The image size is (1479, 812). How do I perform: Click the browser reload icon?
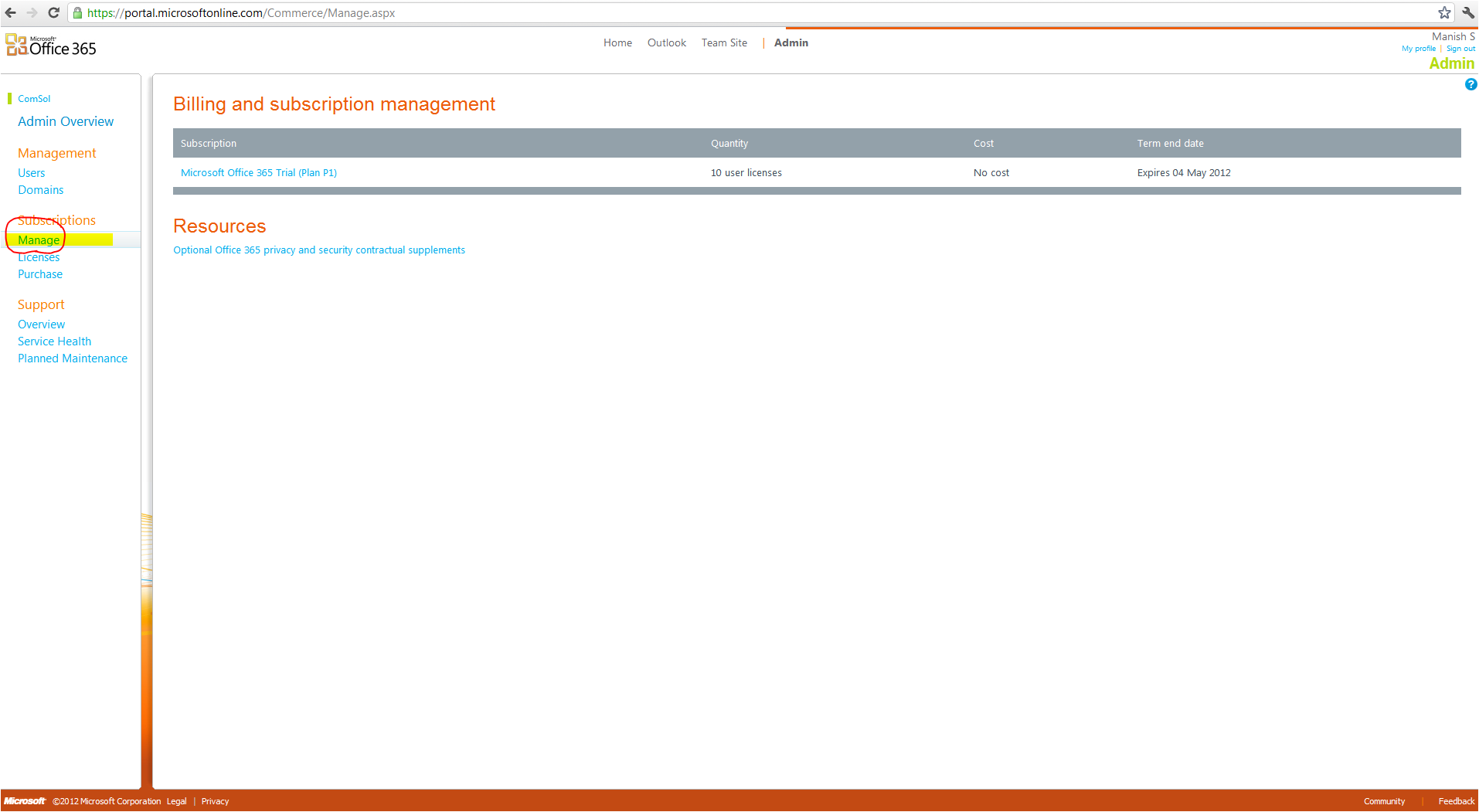pos(53,12)
